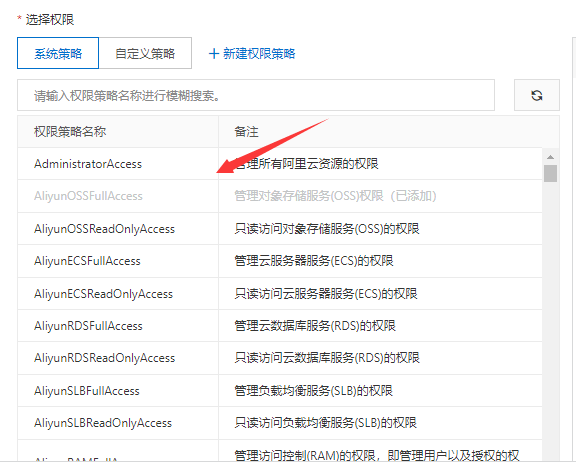Select the disabled AliyunOSSFullAccess policy
This screenshot has width=576, height=463.
pyautogui.click(x=88, y=196)
